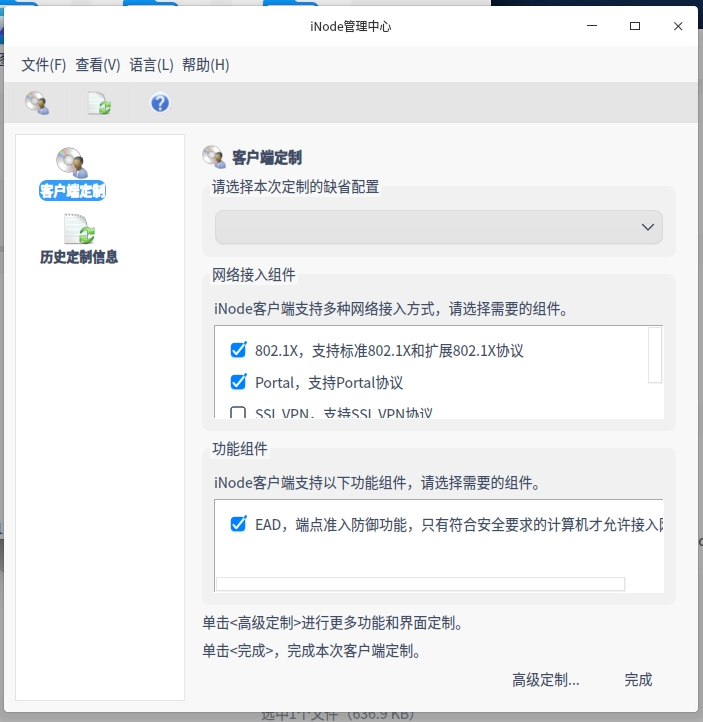Minimize the iNode管理中心 window
The height and width of the screenshot is (722, 703).
tap(592, 26)
